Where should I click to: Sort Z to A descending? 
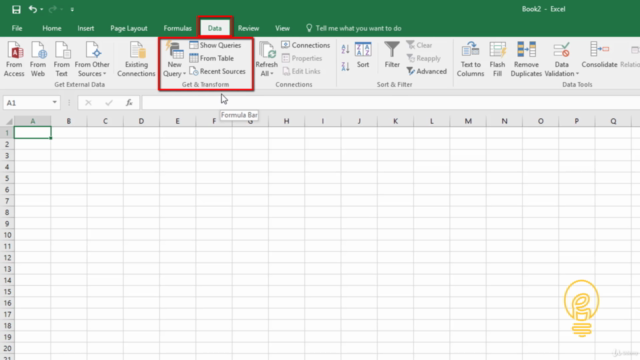[x=345, y=66]
